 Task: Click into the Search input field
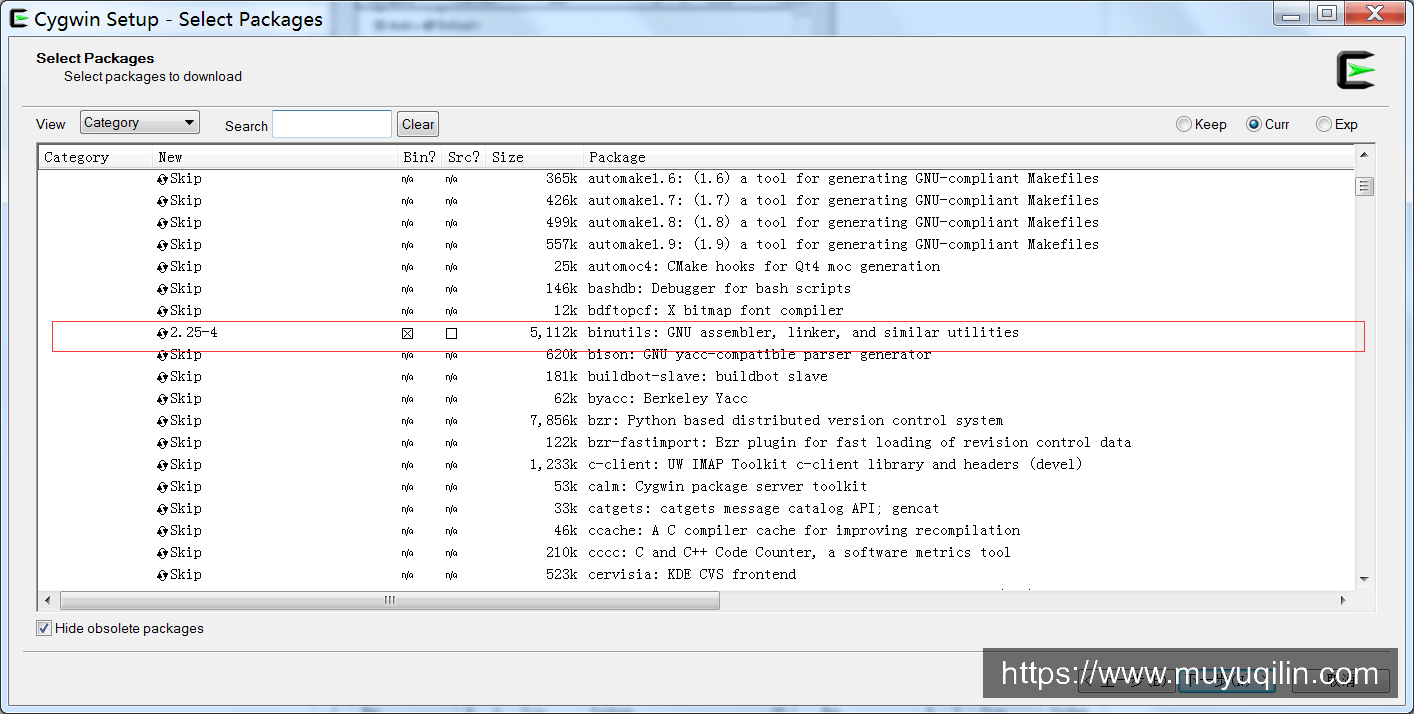coord(332,124)
